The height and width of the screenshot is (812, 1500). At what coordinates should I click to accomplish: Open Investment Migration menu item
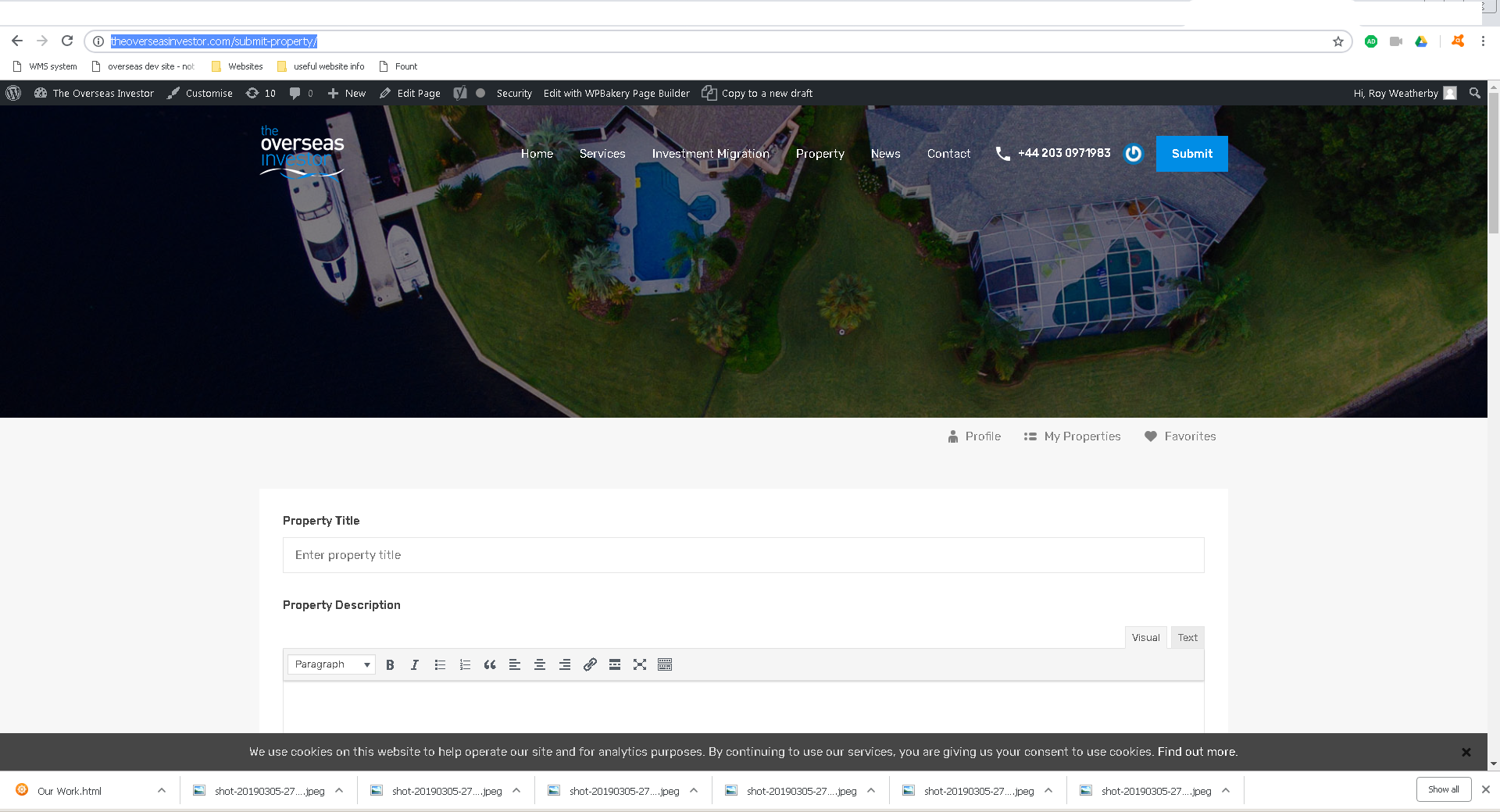point(710,154)
